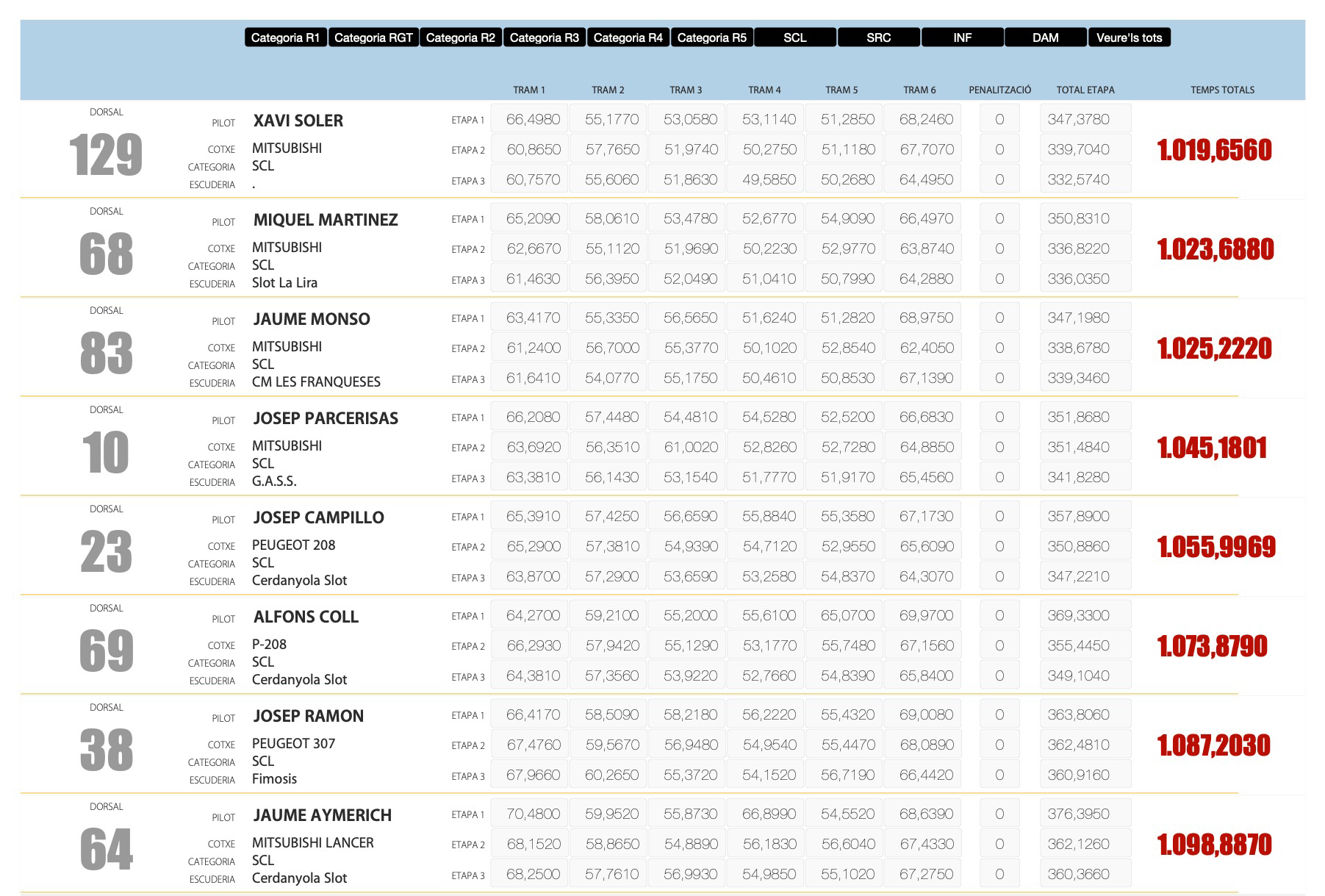Image resolution: width=1325 pixels, height=896 pixels.
Task: Switch to Categoria R5 results
Action: [x=712, y=37]
